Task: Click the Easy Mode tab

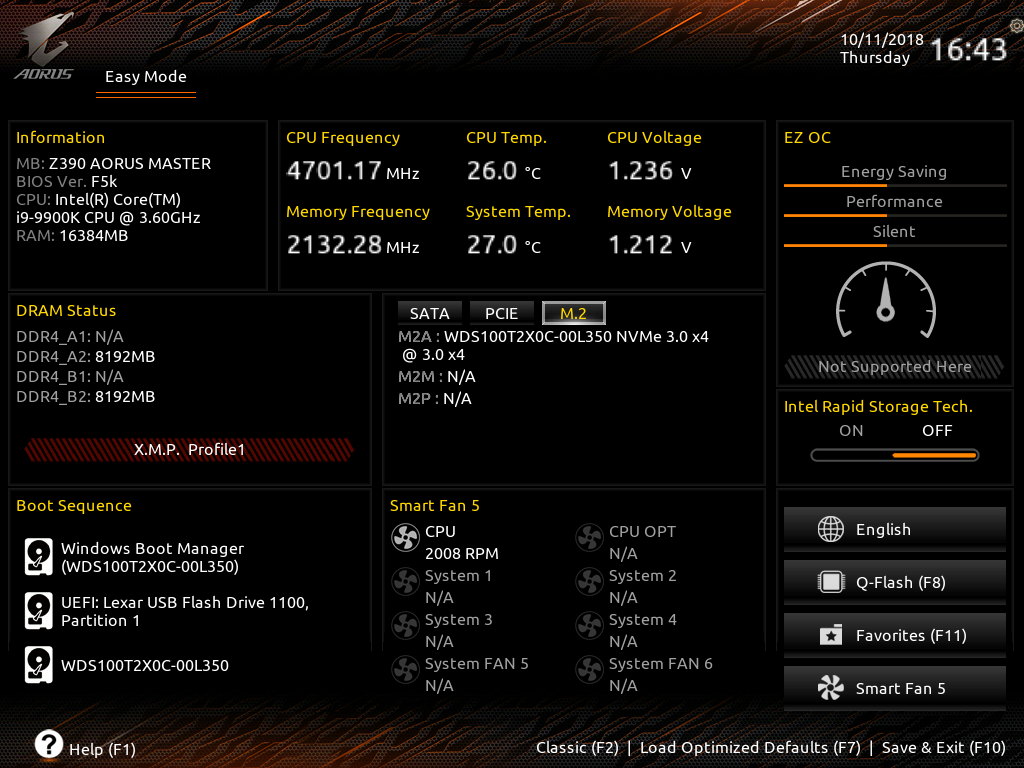Action: pos(146,77)
